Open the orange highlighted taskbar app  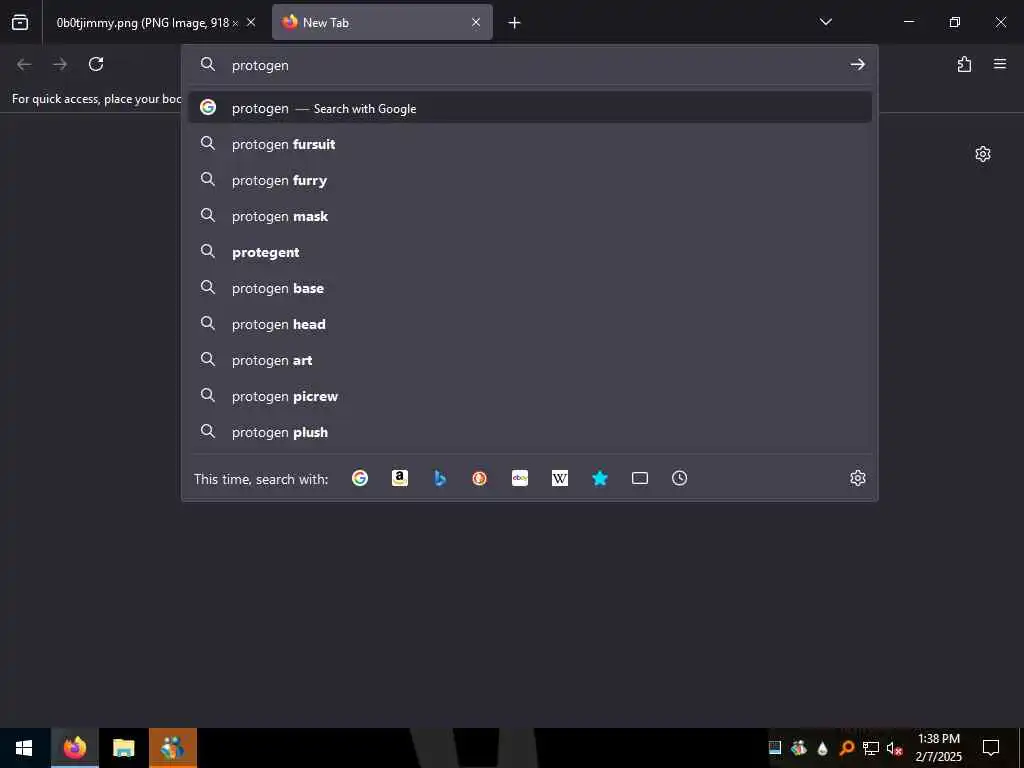click(x=172, y=748)
